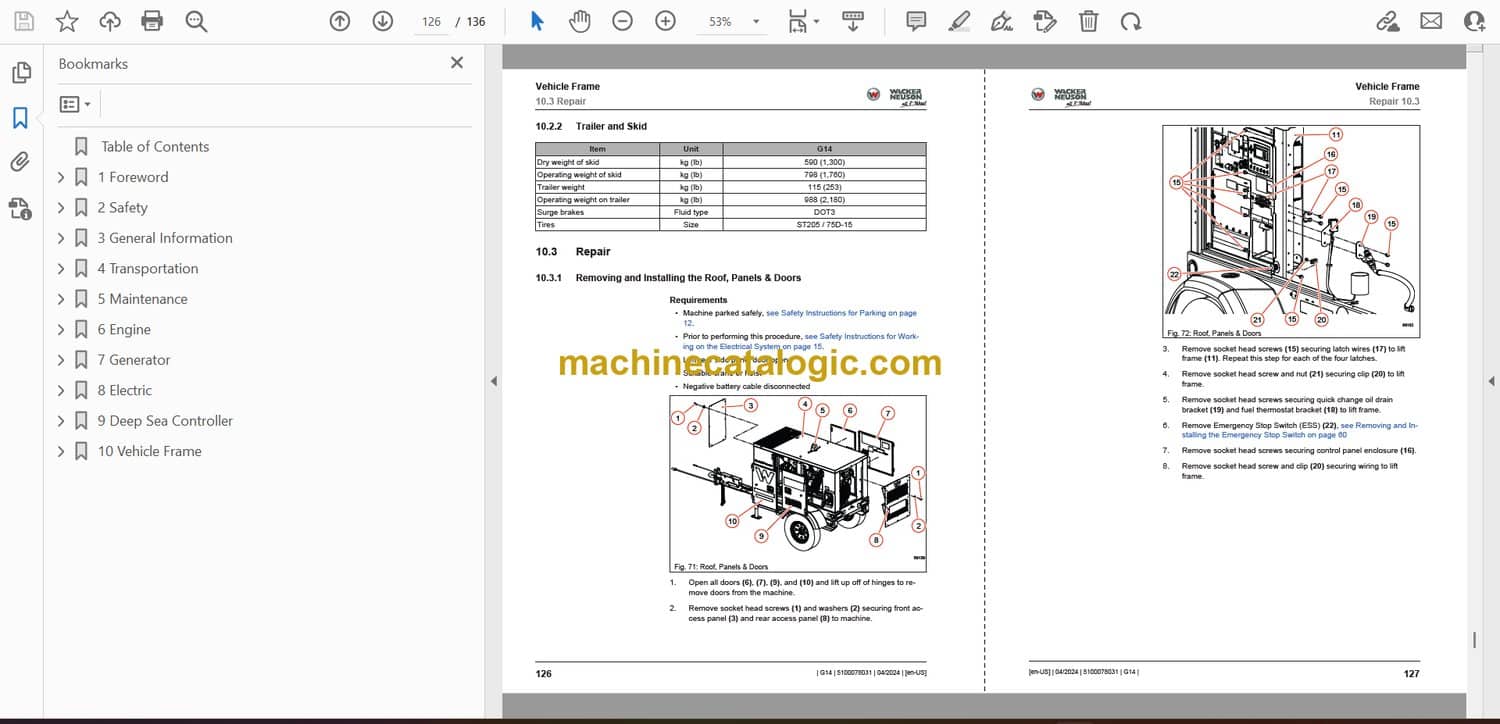Open the bookmark options dropdown menu
Viewport: 1500px width, 724px height.
click(75, 104)
